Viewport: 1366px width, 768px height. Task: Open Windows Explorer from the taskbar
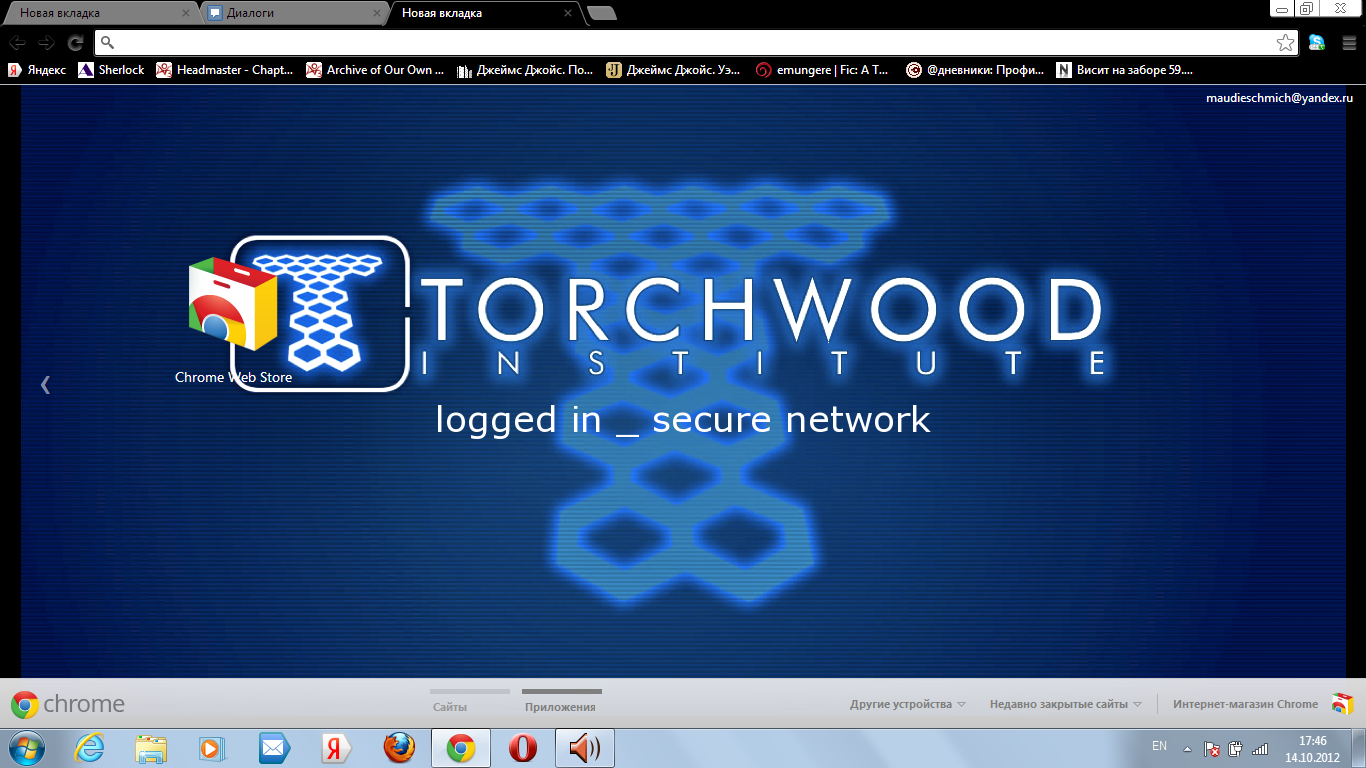(152, 748)
